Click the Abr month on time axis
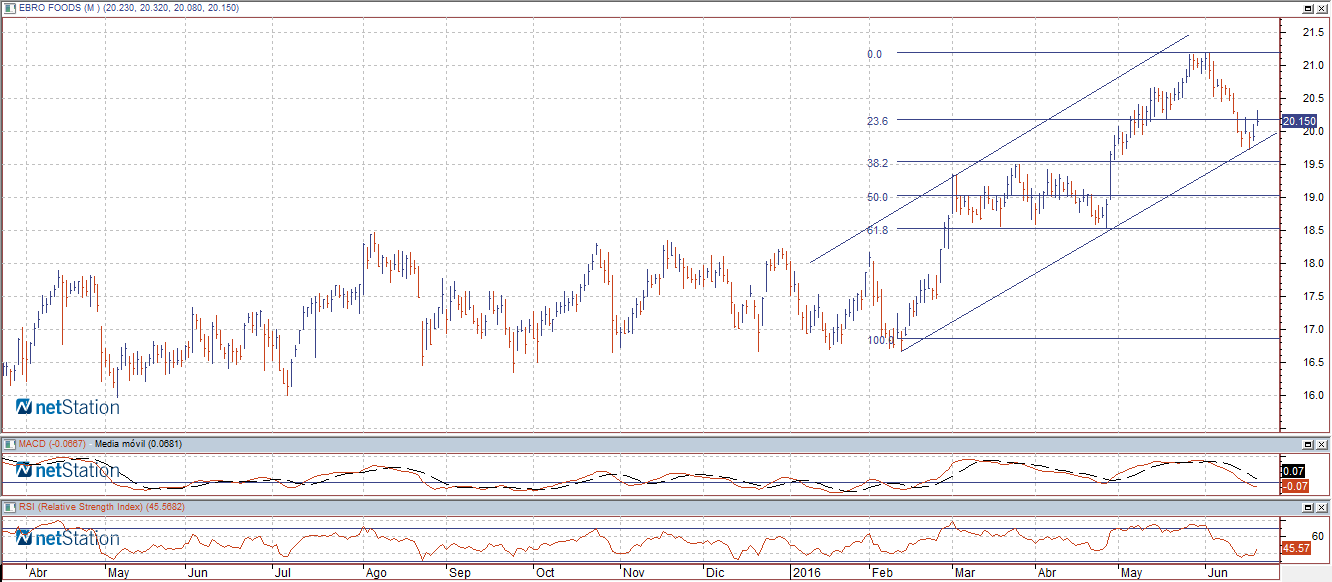The height and width of the screenshot is (582, 1332). click(38, 574)
